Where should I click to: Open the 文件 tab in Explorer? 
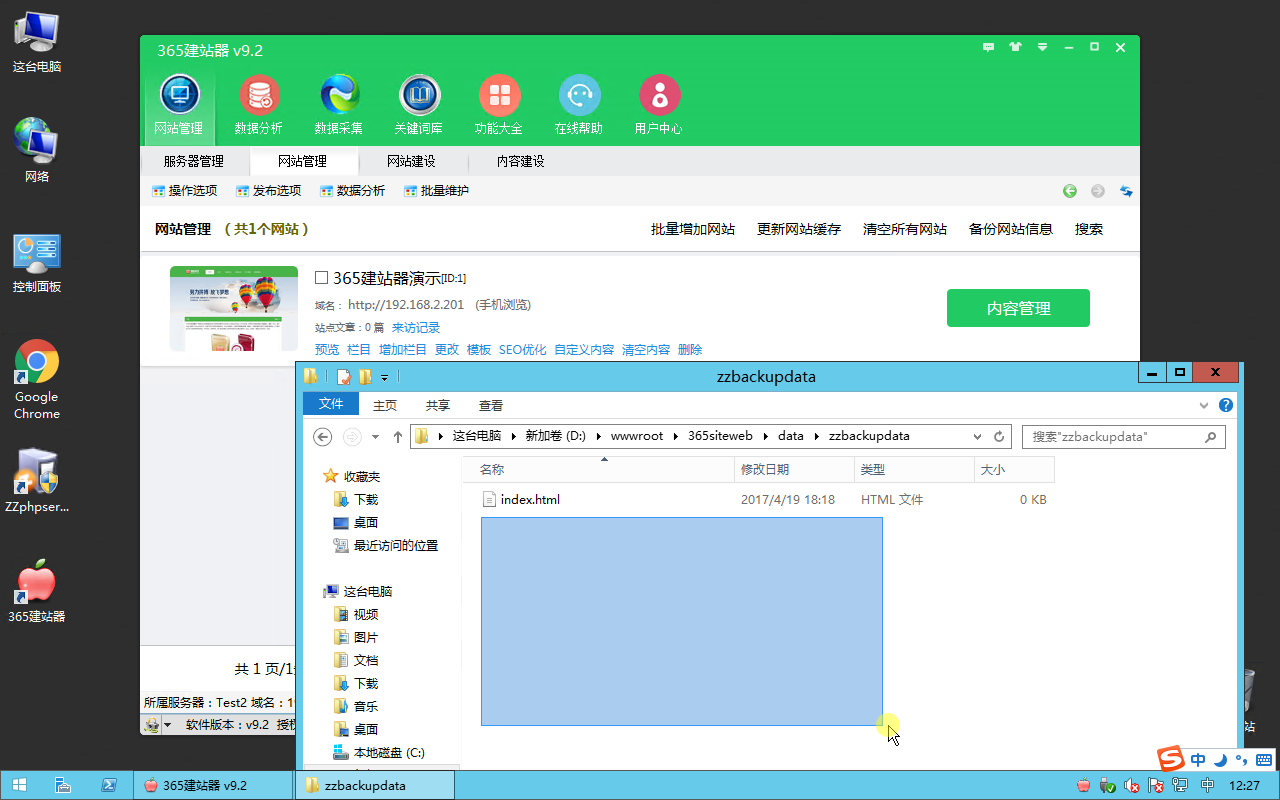[x=331, y=404]
